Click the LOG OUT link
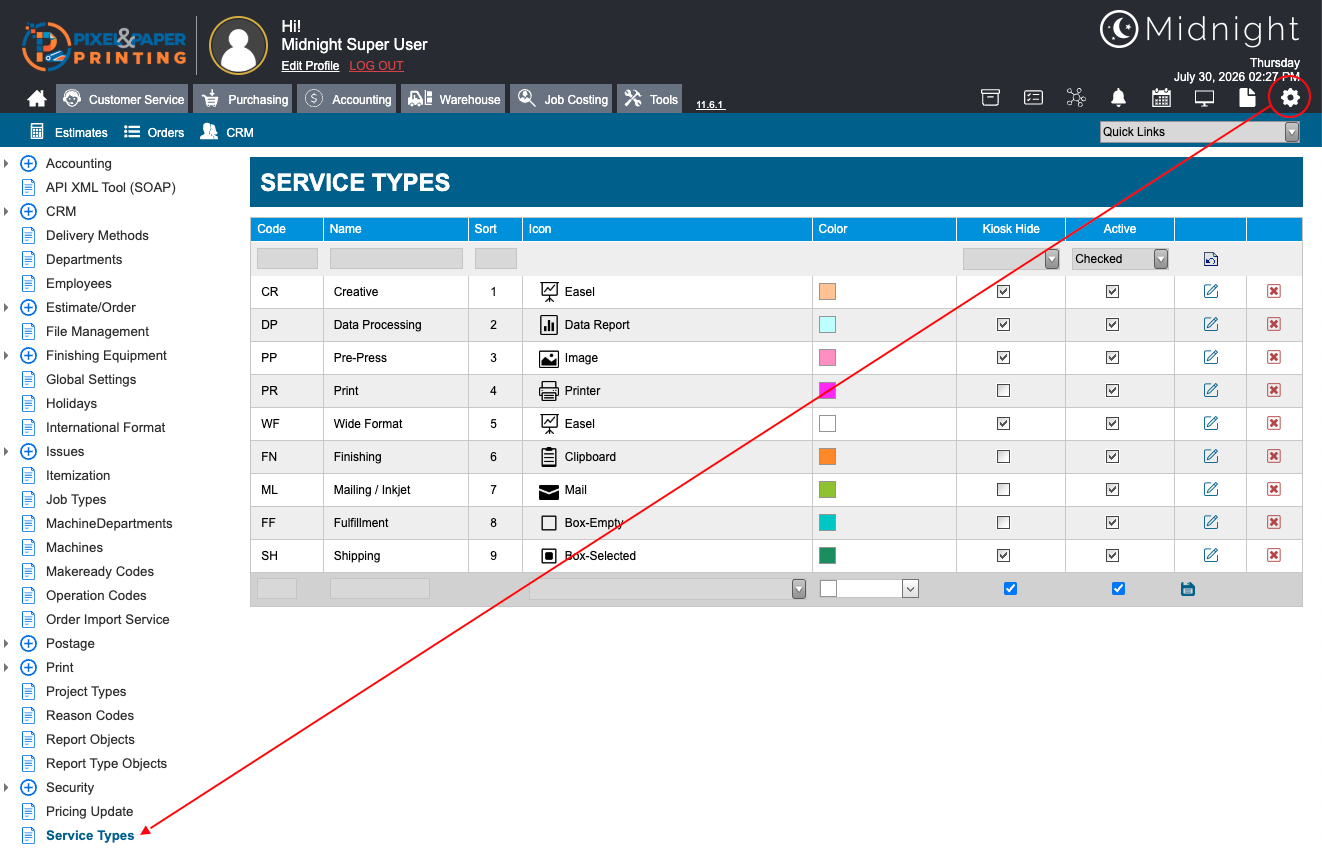1322x851 pixels. tap(376, 66)
